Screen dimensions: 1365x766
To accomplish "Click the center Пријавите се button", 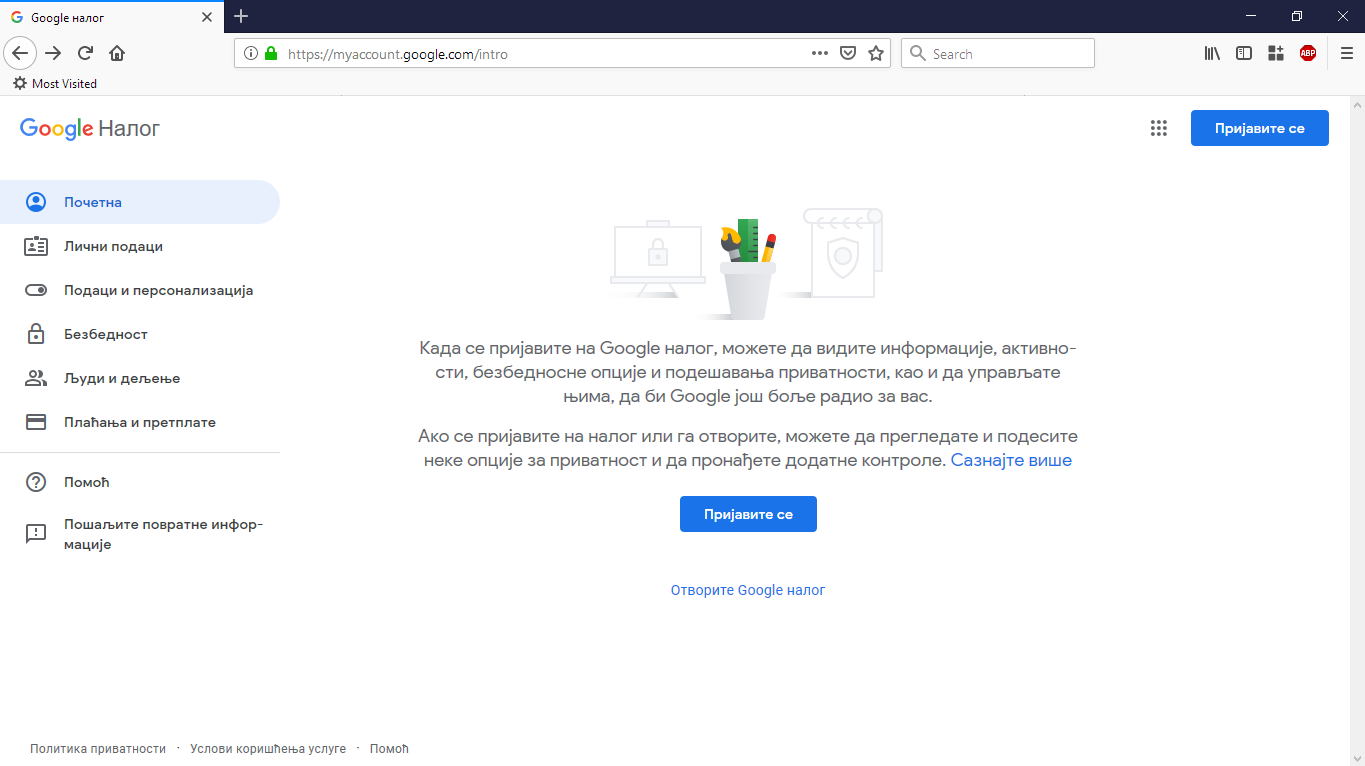I will click(x=748, y=514).
